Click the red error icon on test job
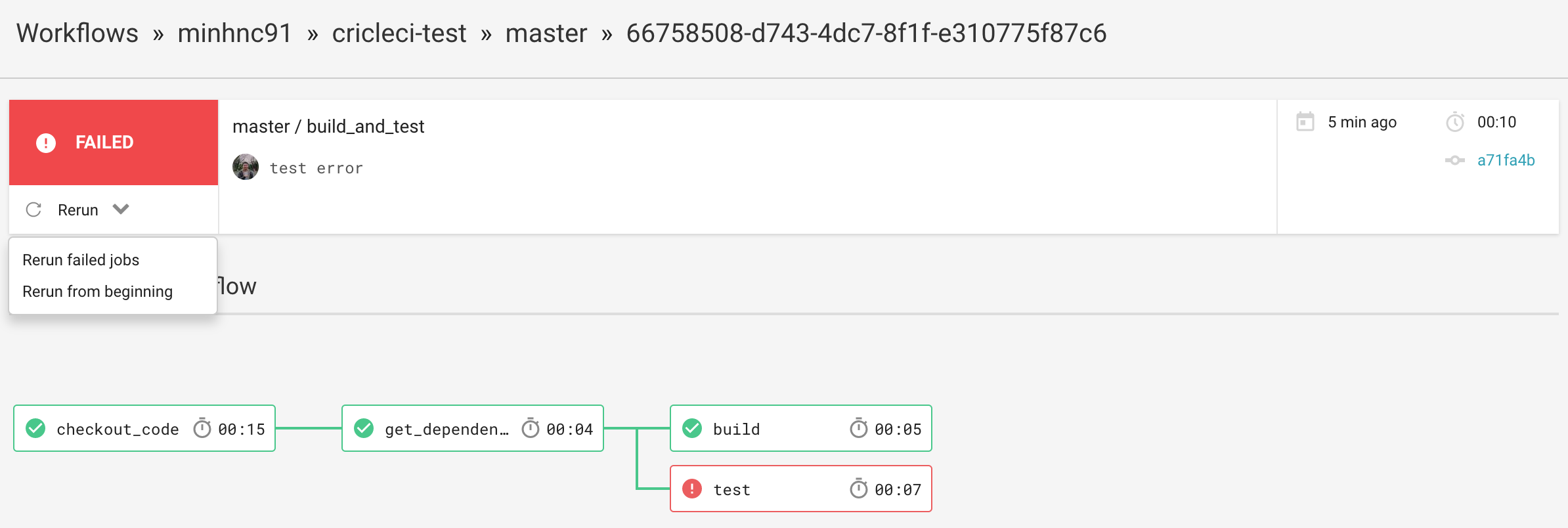The image size is (1568, 528). tap(692, 489)
